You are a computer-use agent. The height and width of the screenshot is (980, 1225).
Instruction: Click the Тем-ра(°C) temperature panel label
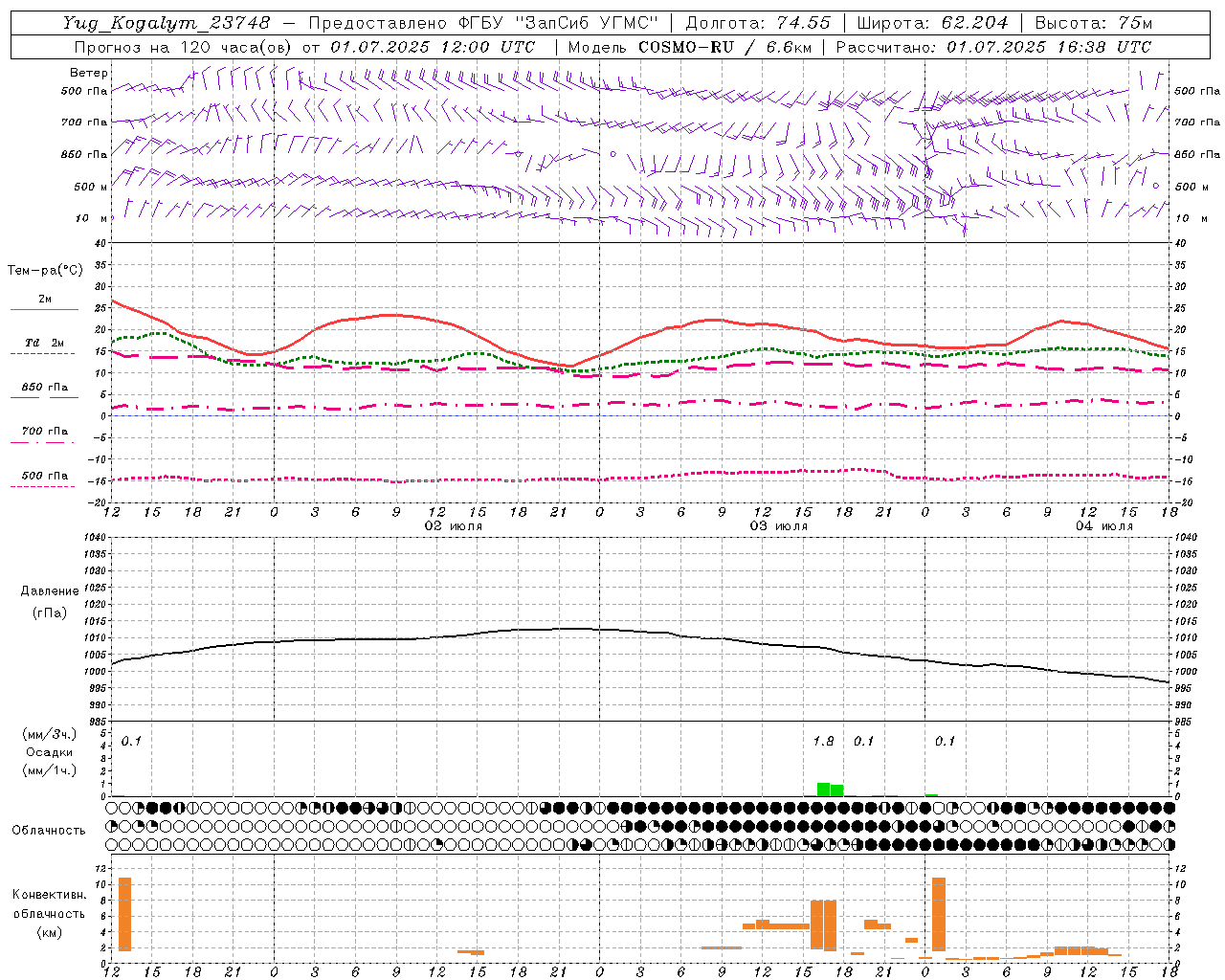(x=45, y=271)
